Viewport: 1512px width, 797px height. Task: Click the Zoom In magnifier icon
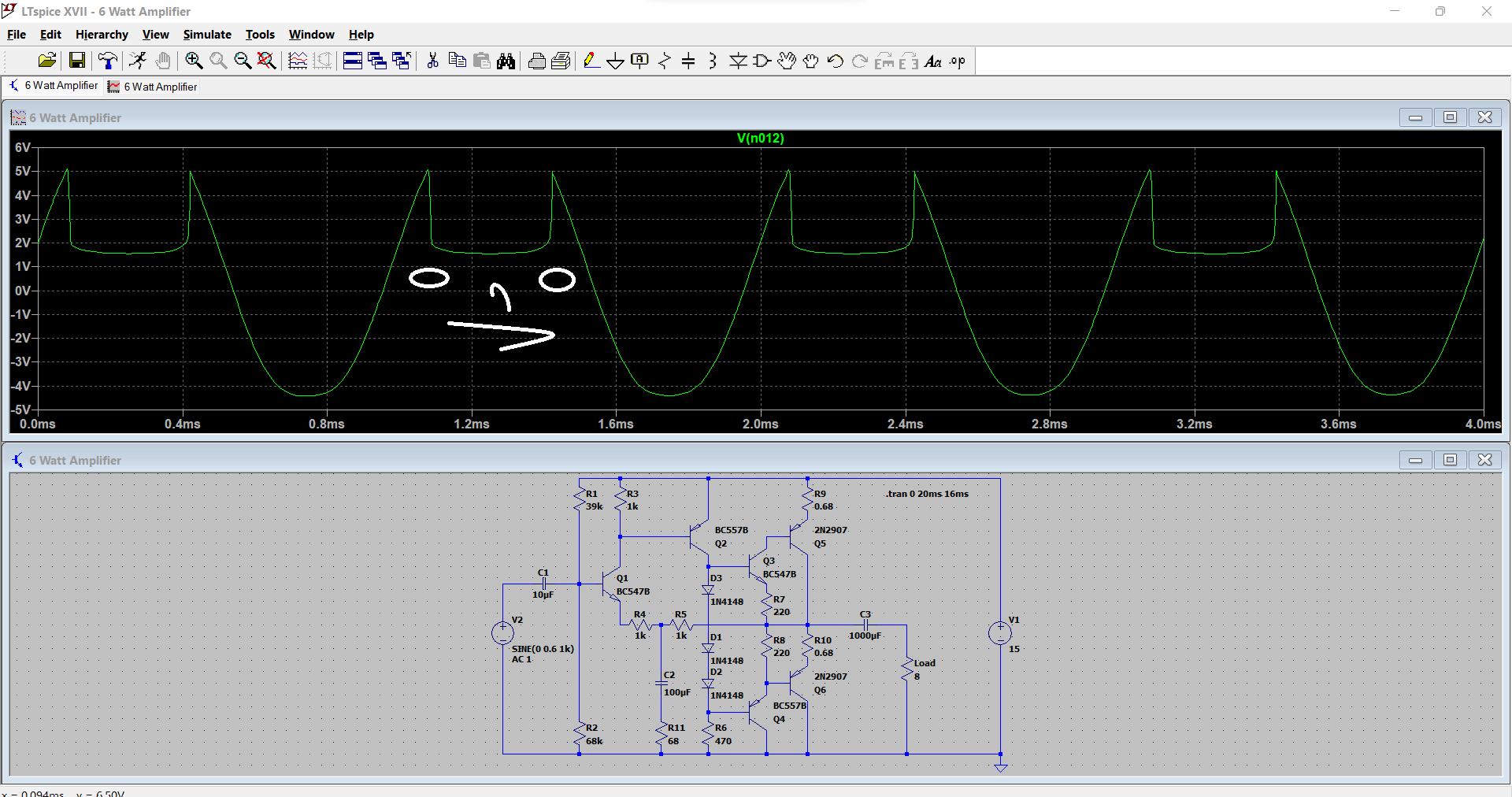coord(194,61)
